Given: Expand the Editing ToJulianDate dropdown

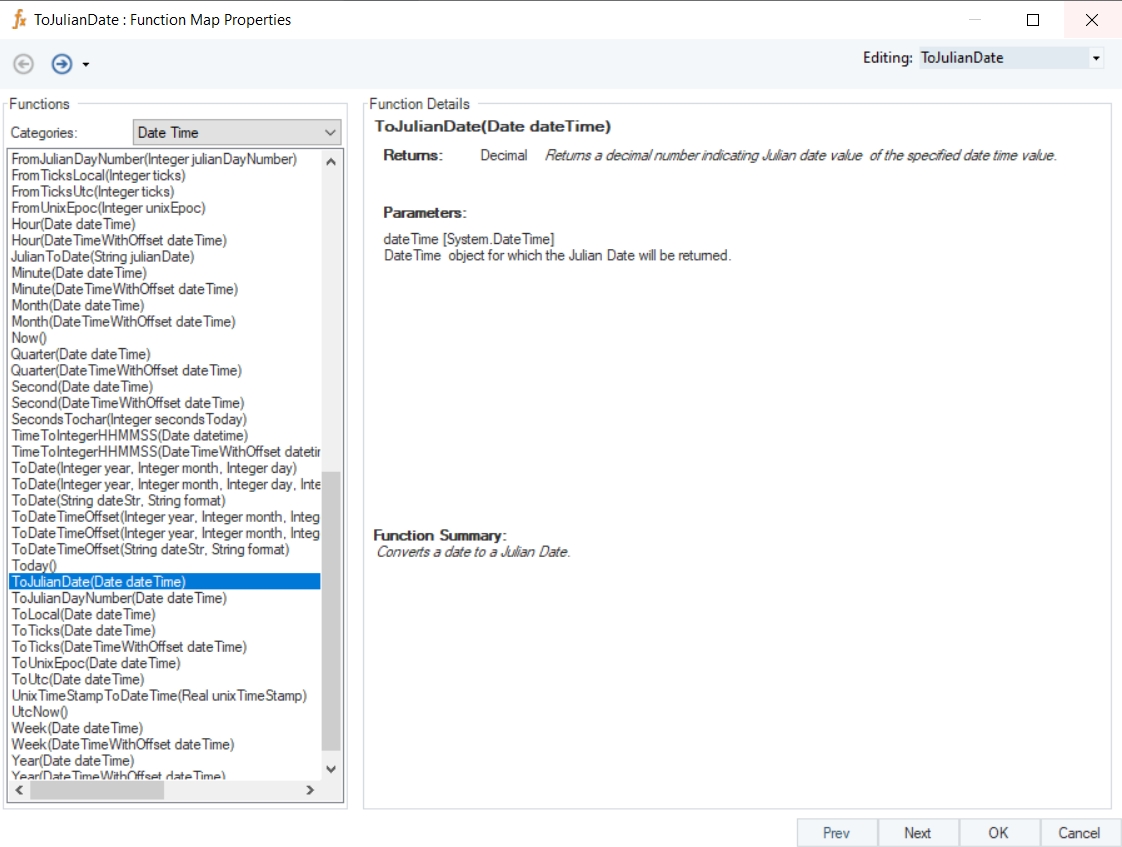Looking at the screenshot, I should click(x=1096, y=58).
